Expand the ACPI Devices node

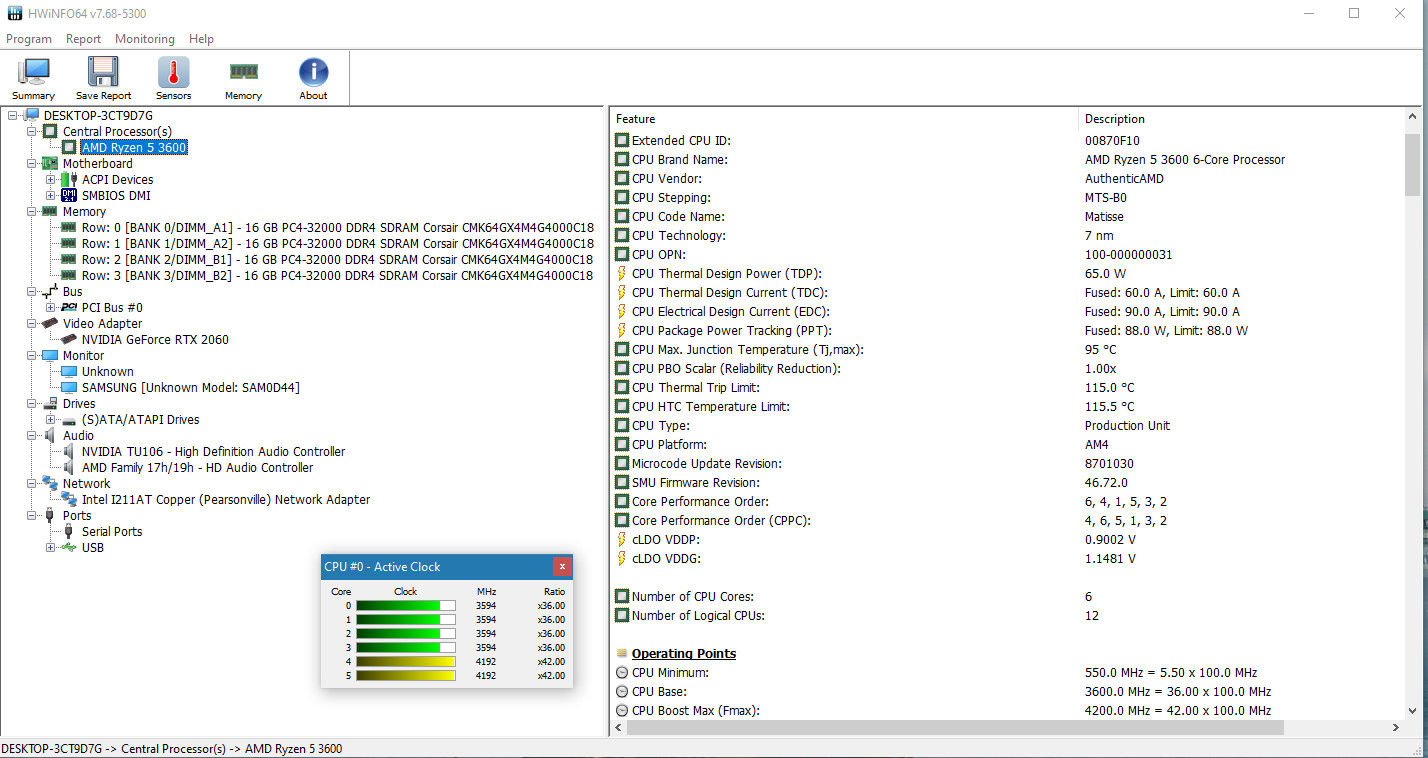51,180
